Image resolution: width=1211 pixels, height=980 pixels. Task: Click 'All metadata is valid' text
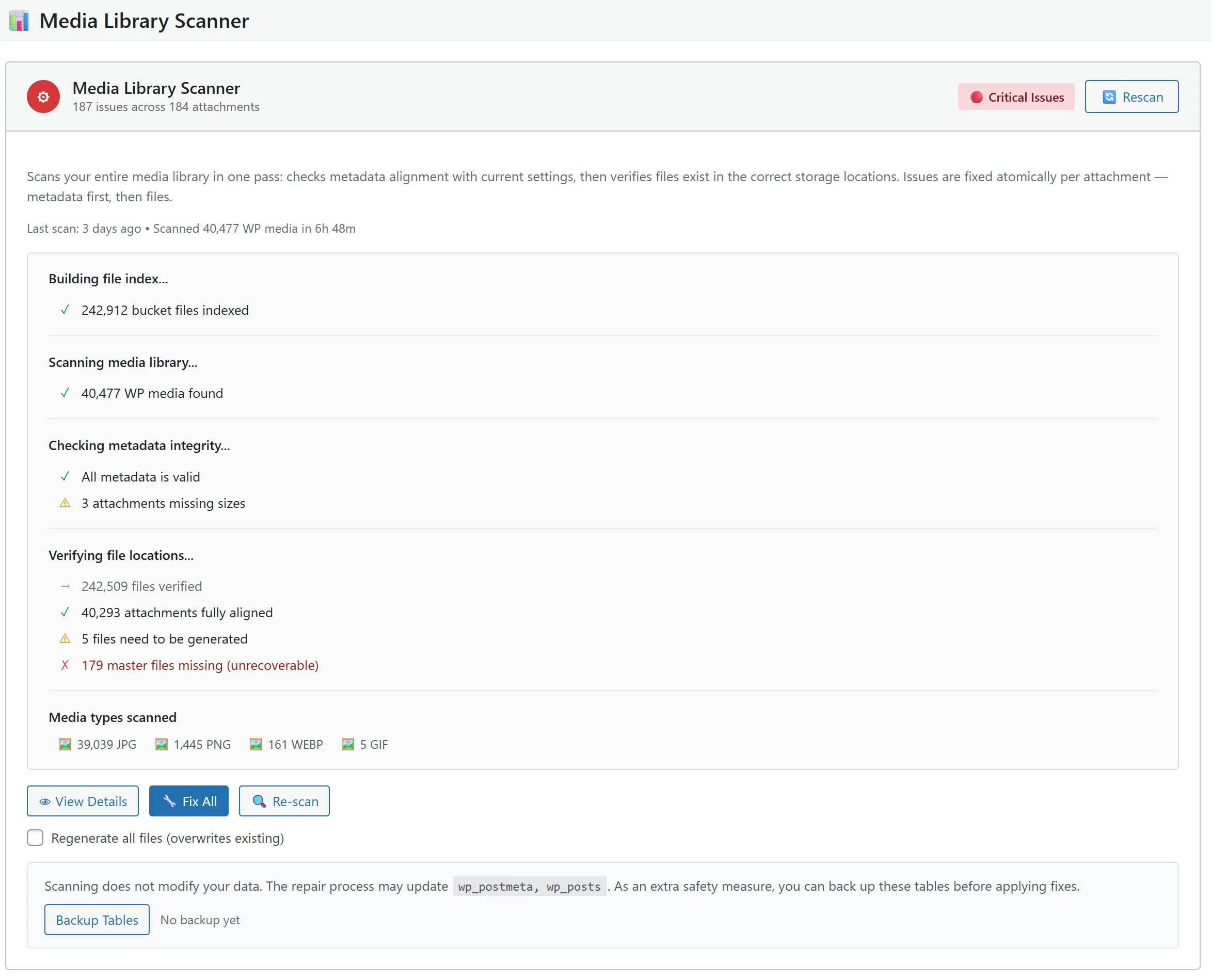(140, 476)
